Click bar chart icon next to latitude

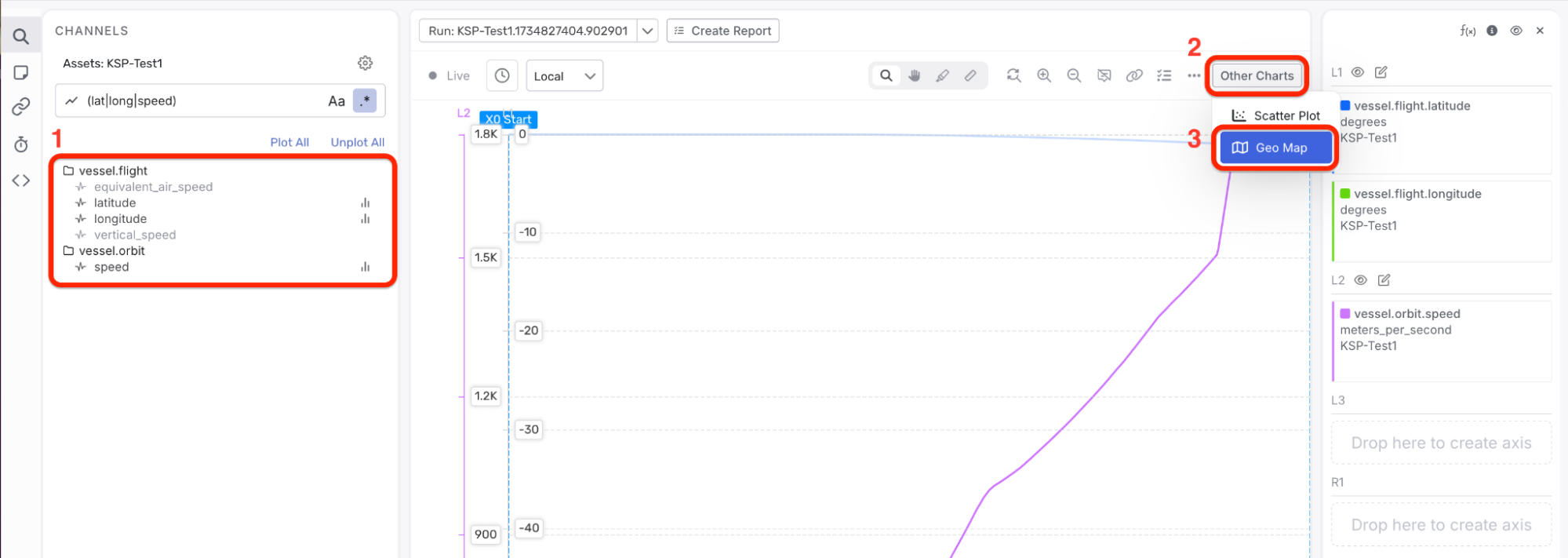coord(366,202)
